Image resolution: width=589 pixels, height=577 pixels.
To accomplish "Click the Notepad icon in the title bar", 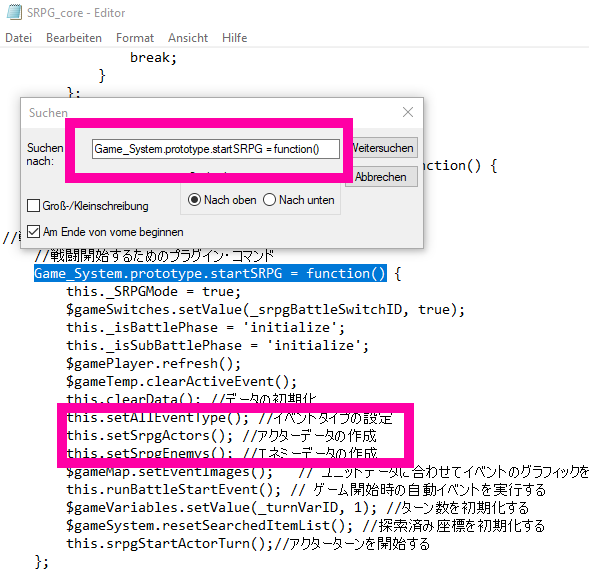I will pos(14,12).
